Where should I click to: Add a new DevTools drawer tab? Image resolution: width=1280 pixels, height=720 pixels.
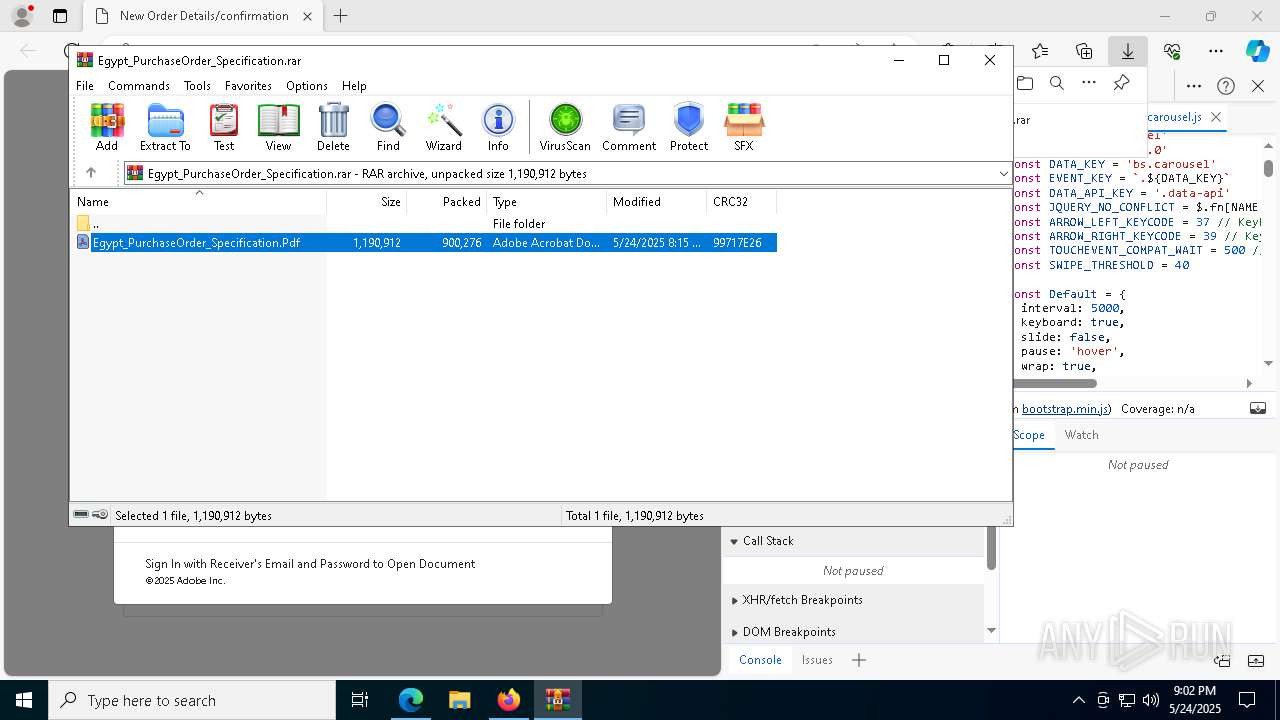pos(859,660)
